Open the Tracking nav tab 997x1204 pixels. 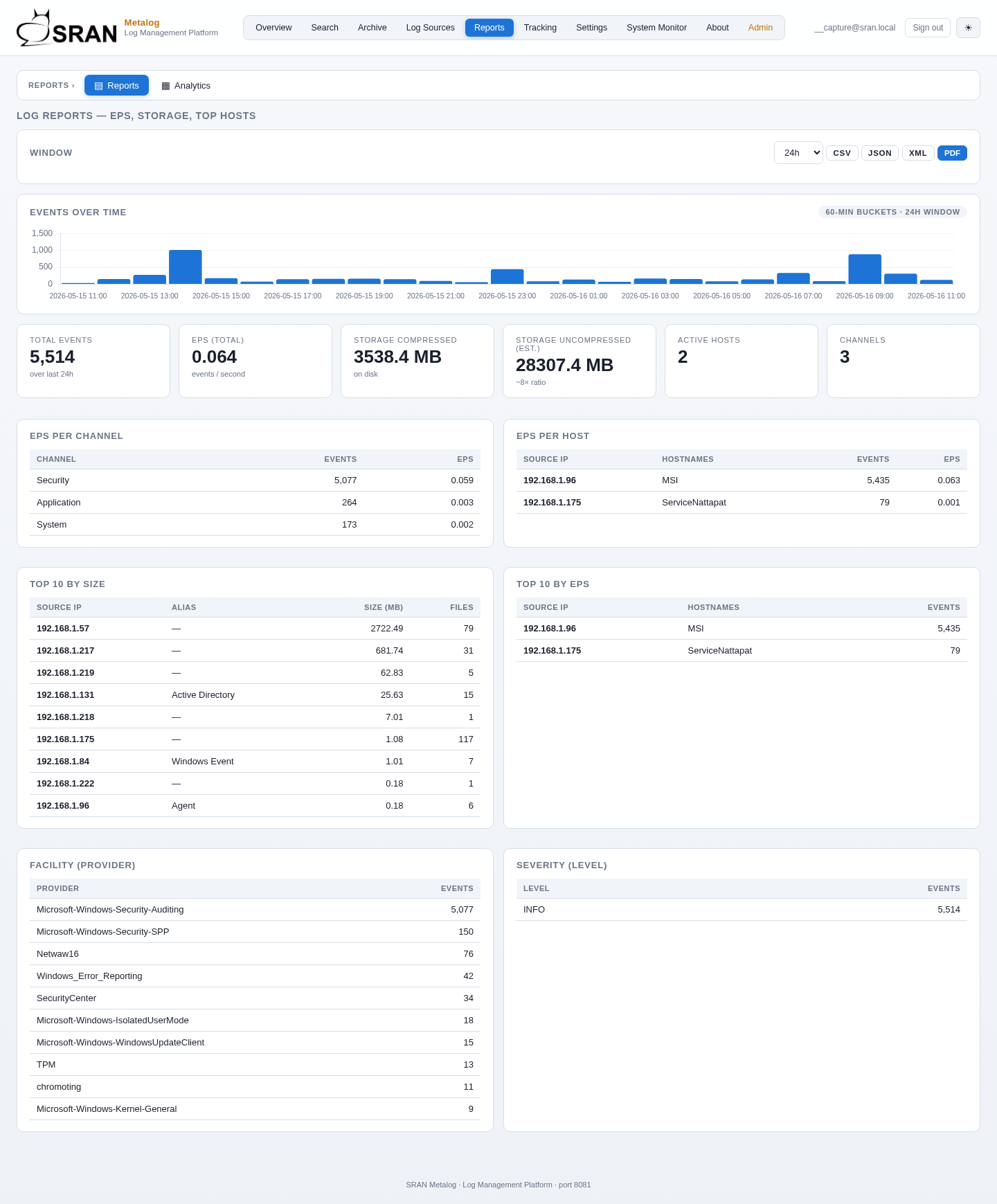click(540, 28)
